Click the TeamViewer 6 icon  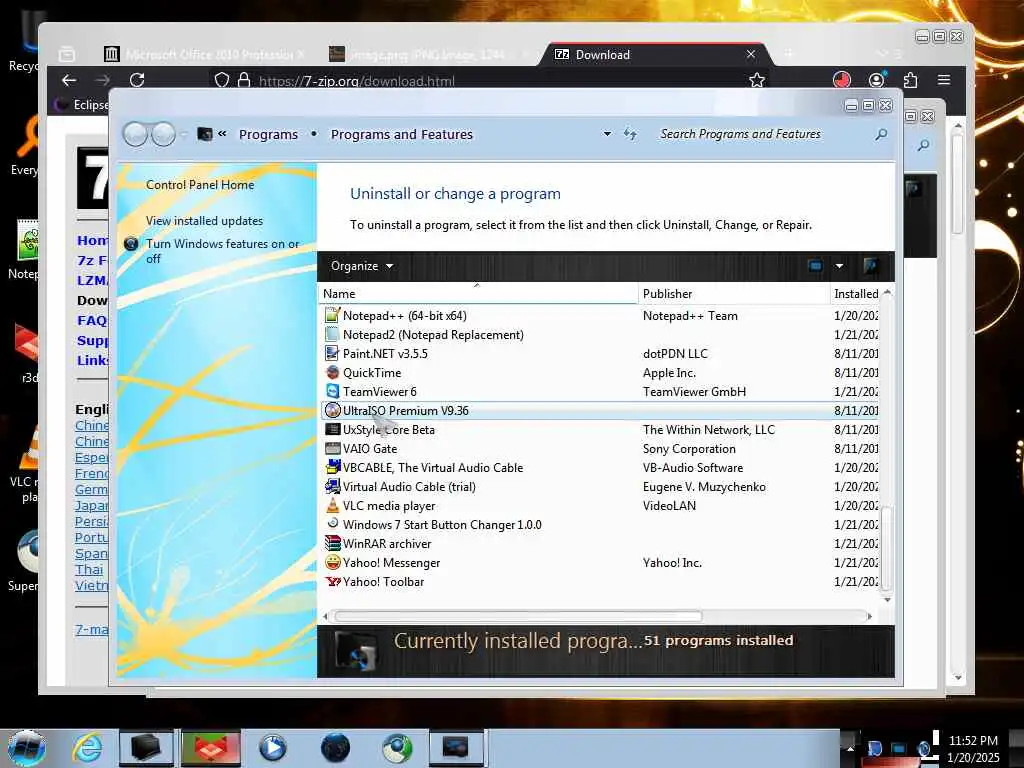point(332,391)
